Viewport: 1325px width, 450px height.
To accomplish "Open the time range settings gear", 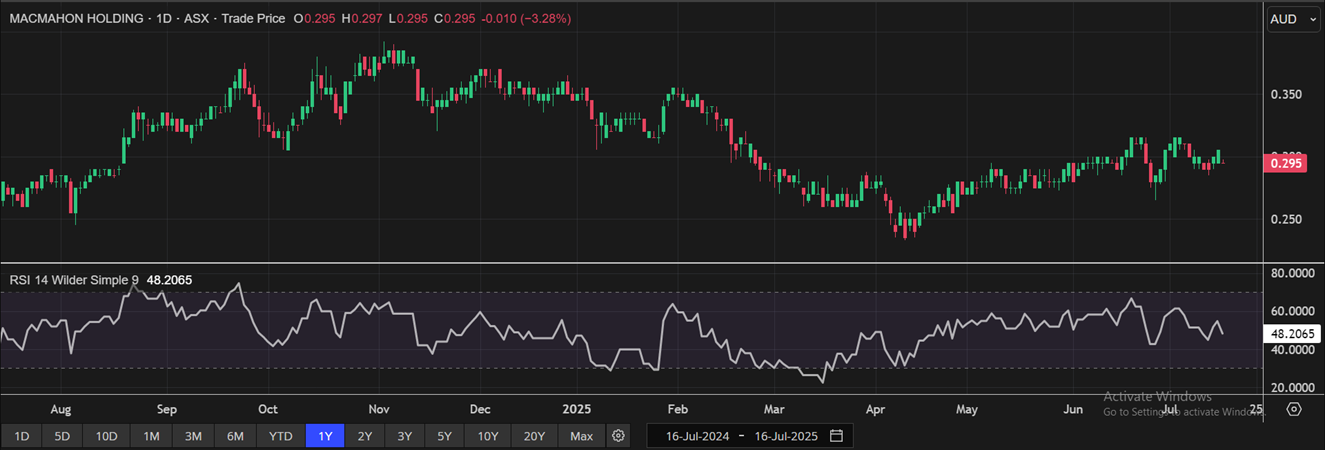I will click(618, 436).
